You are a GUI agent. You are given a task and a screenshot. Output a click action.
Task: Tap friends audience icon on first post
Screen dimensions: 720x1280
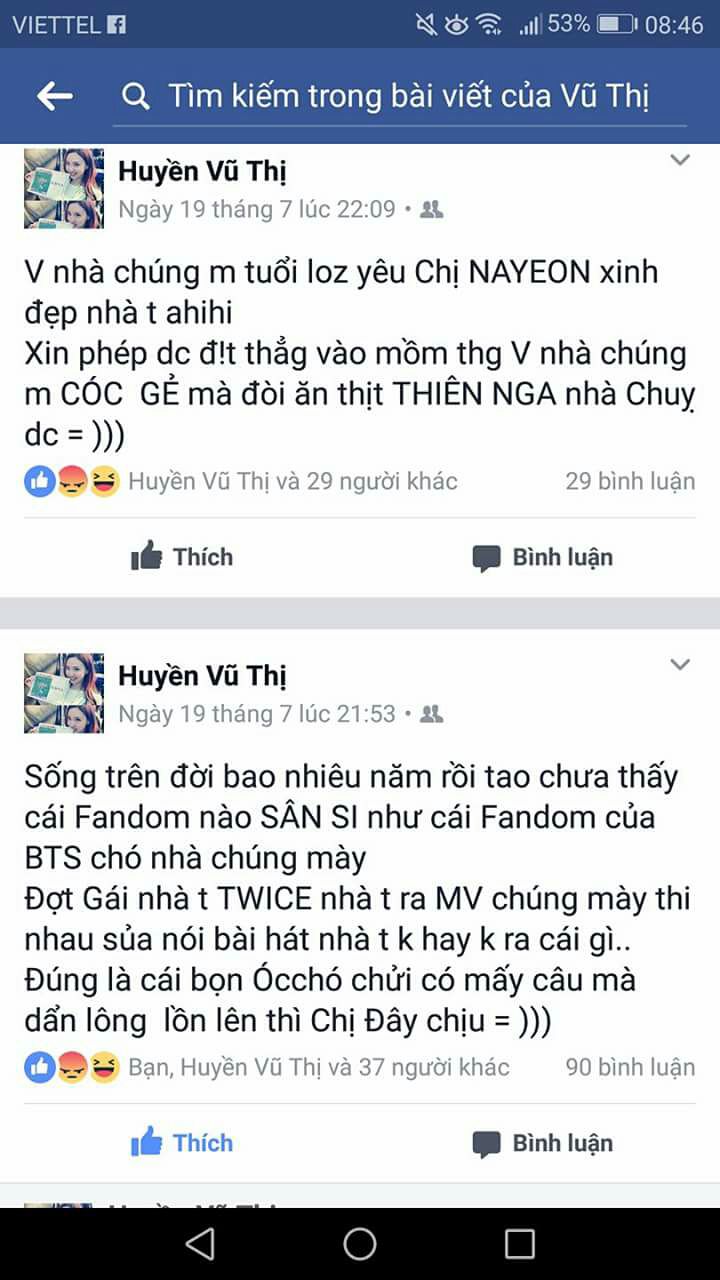(x=432, y=210)
